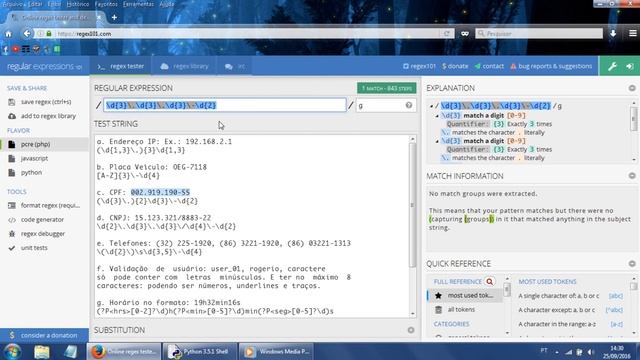Select javascript flavor
This screenshot has width=640, height=360.
pos(34,158)
